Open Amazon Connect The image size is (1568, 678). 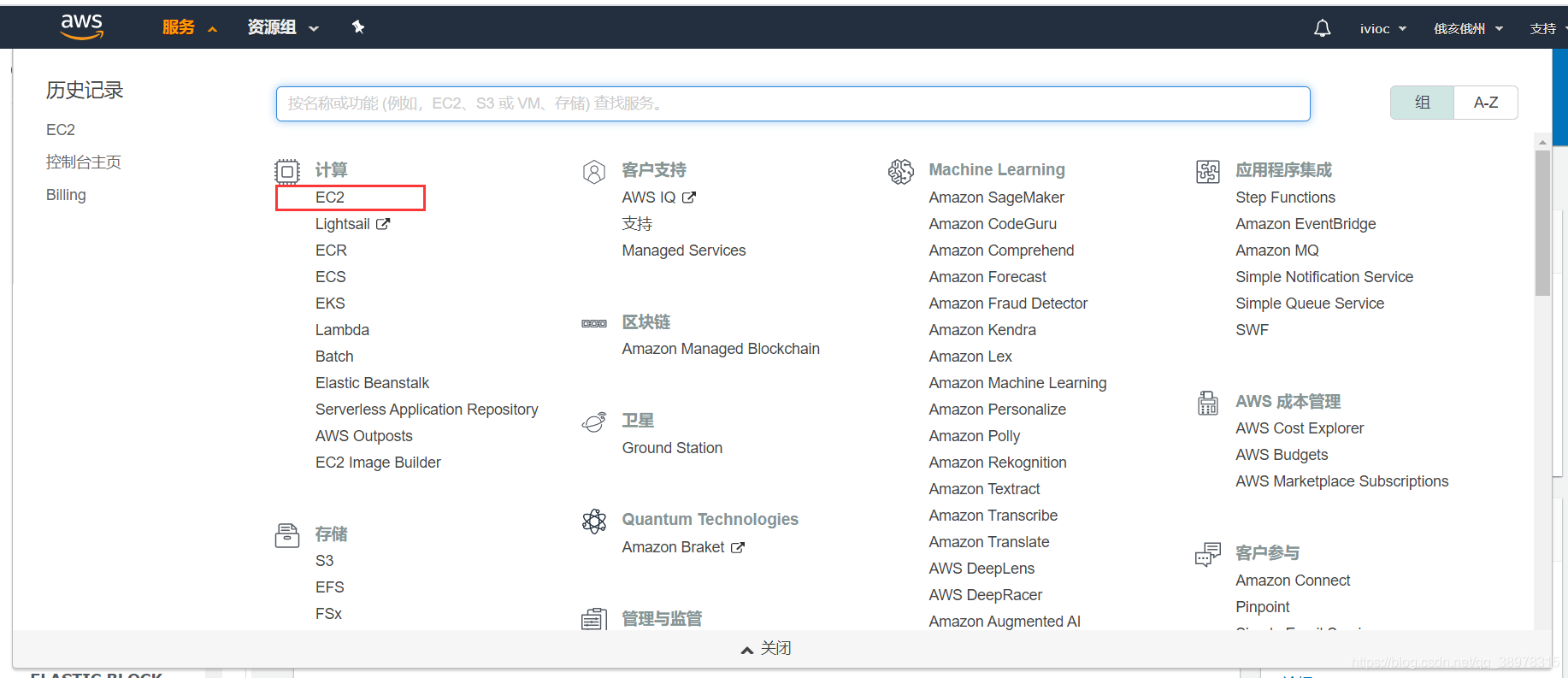(x=1293, y=581)
